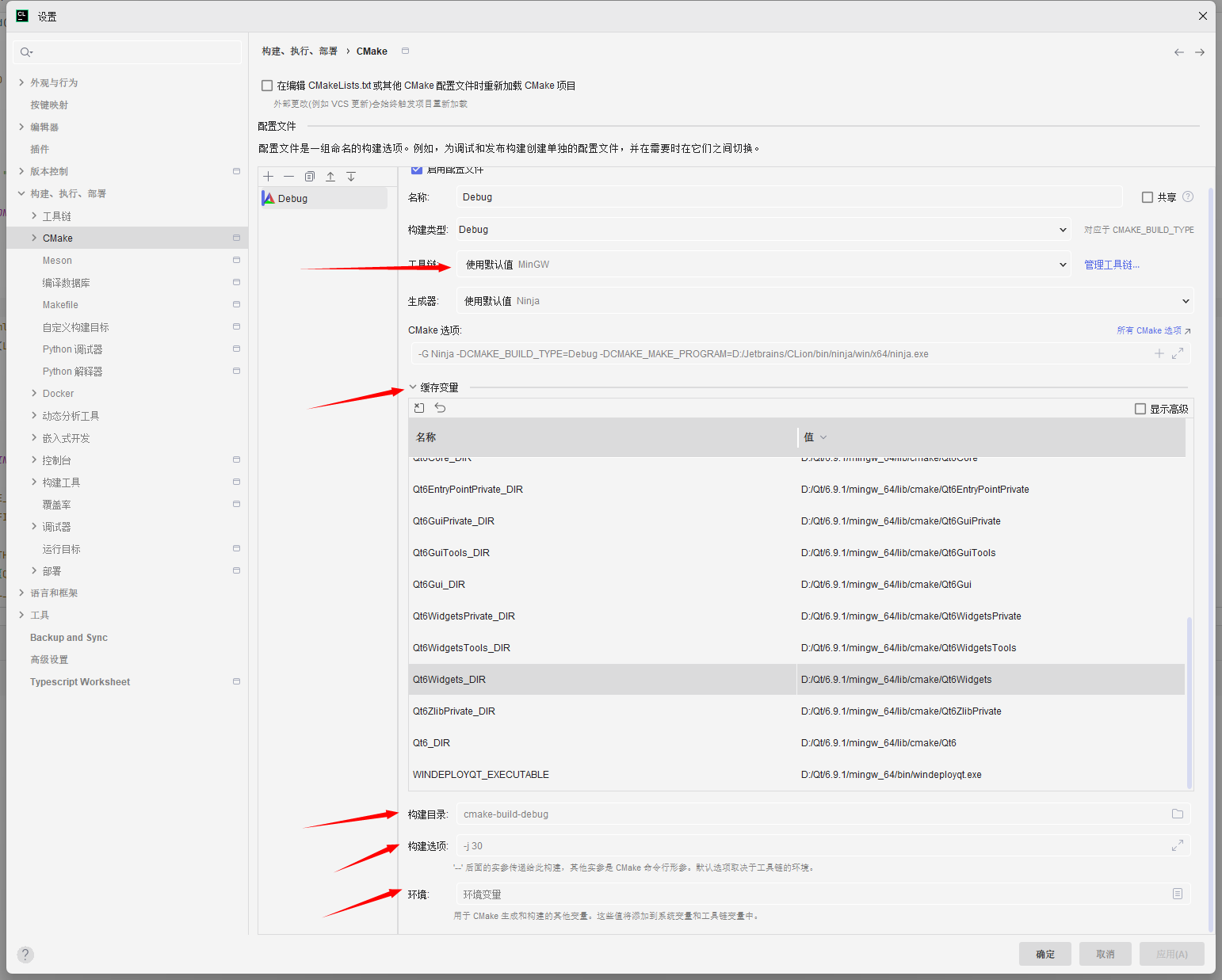Navigate forward in settings history
The image size is (1222, 980).
tap(1200, 52)
